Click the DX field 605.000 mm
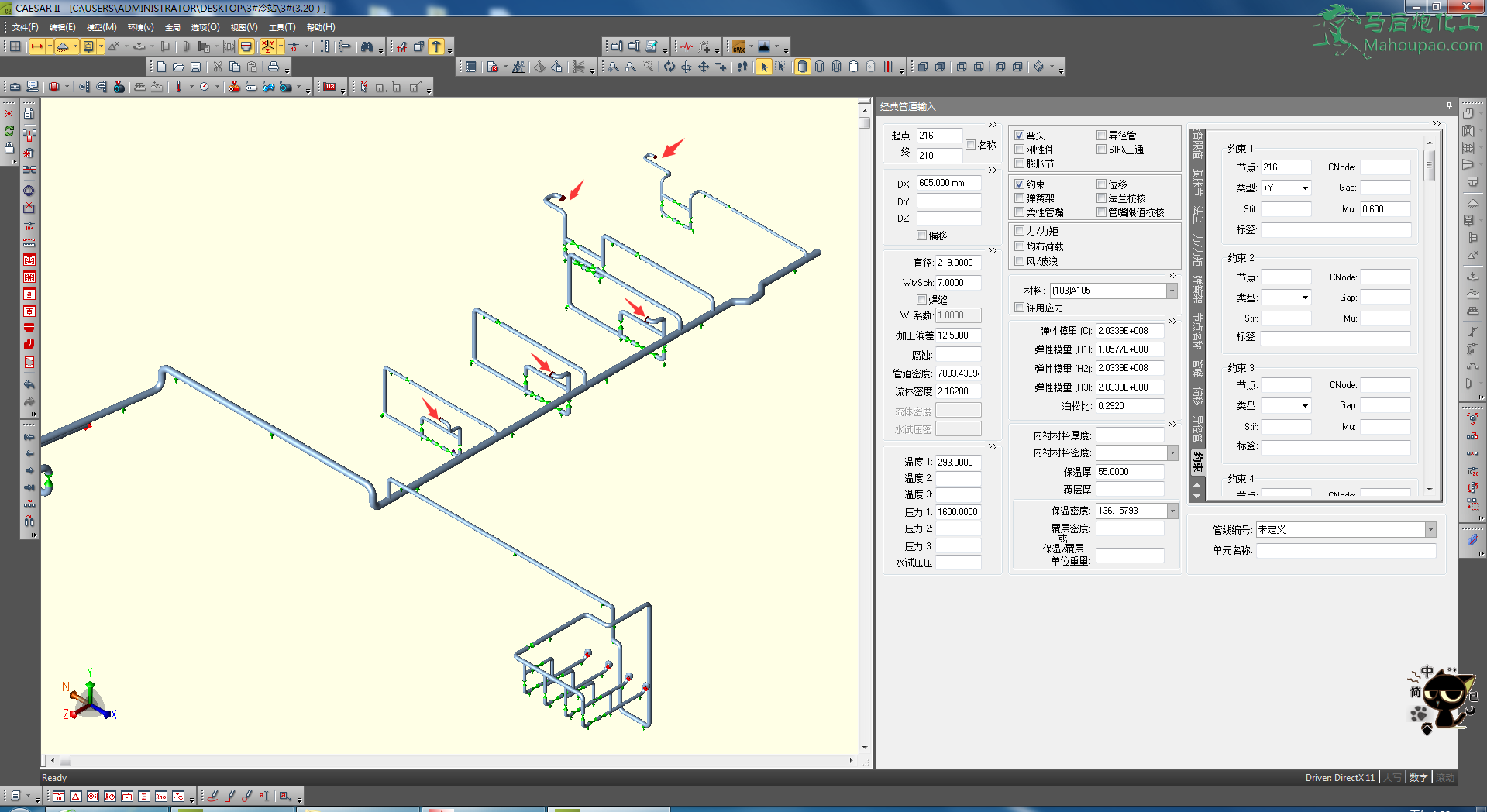 pyautogui.click(x=949, y=184)
